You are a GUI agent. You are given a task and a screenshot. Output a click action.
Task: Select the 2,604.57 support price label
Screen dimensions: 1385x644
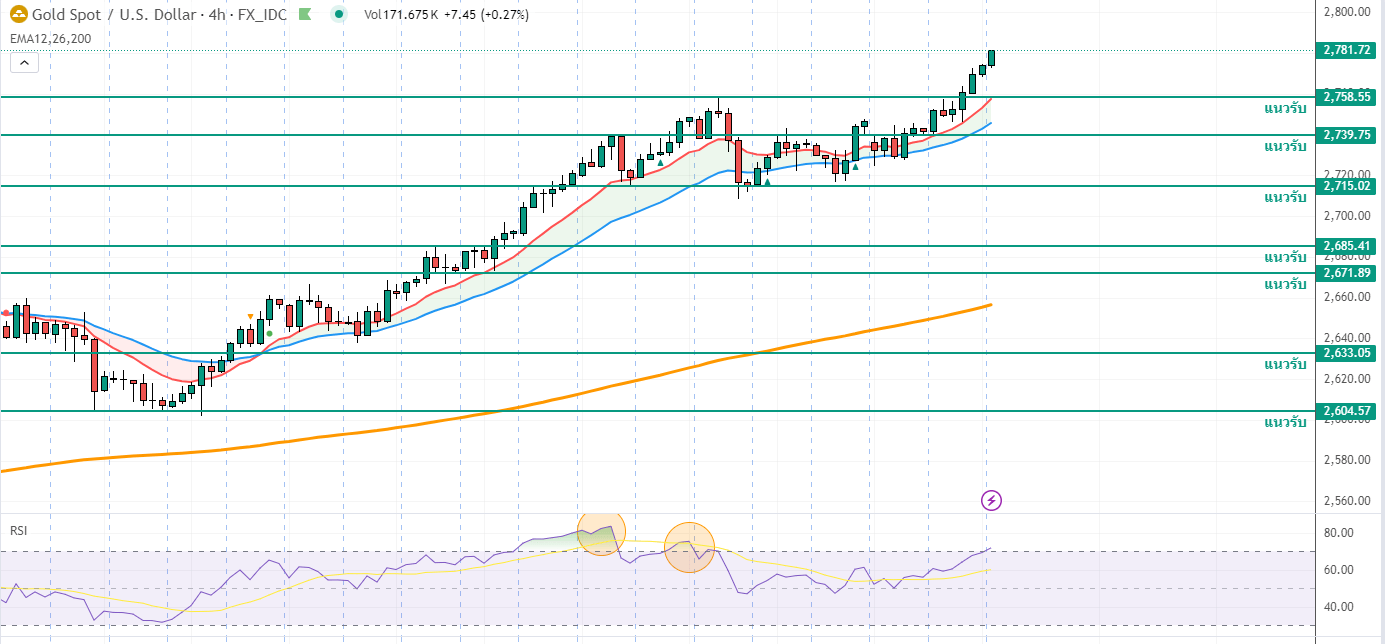coord(1346,411)
